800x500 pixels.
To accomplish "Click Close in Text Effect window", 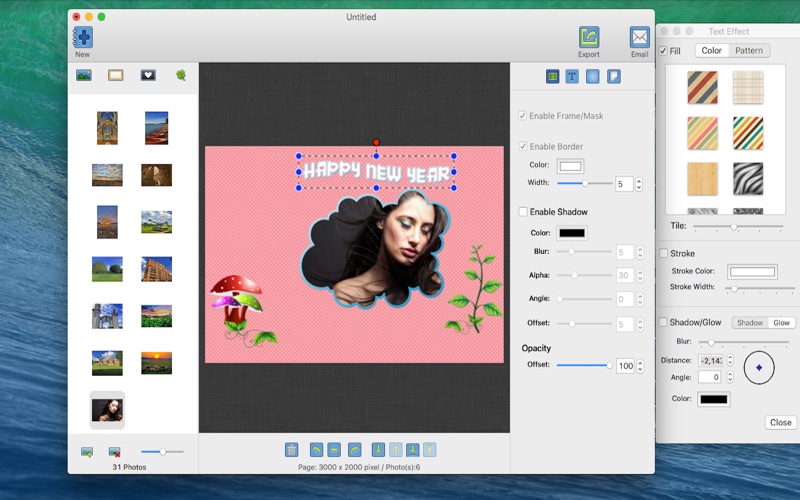I will pos(781,422).
